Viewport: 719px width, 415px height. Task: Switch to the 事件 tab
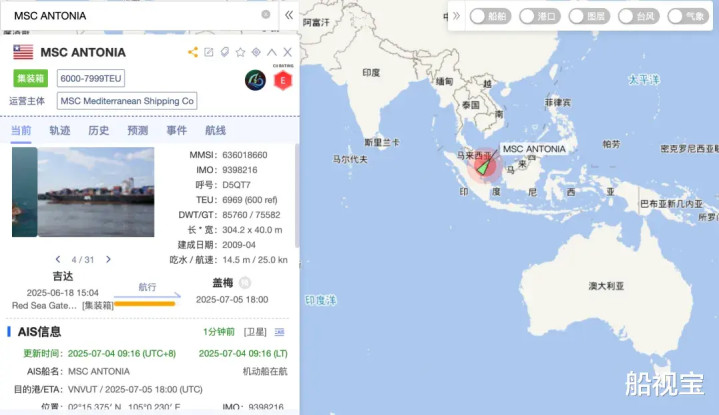click(177, 131)
